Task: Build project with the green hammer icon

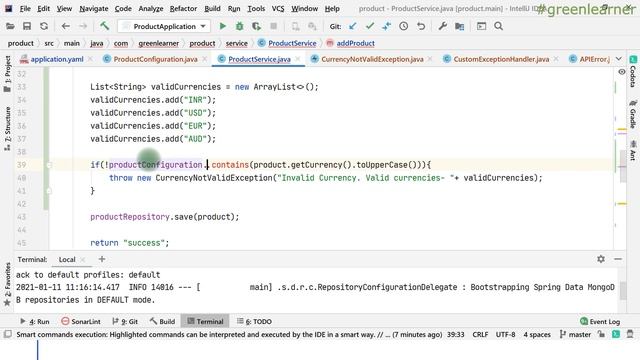Action: 104,26
